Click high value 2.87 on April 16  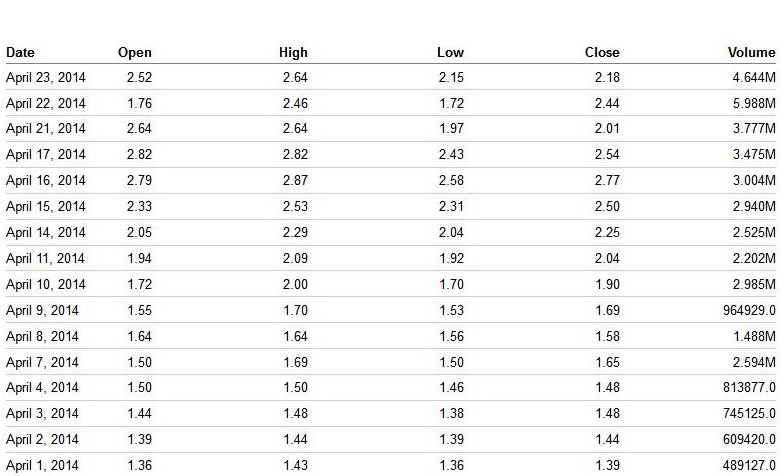coord(294,181)
